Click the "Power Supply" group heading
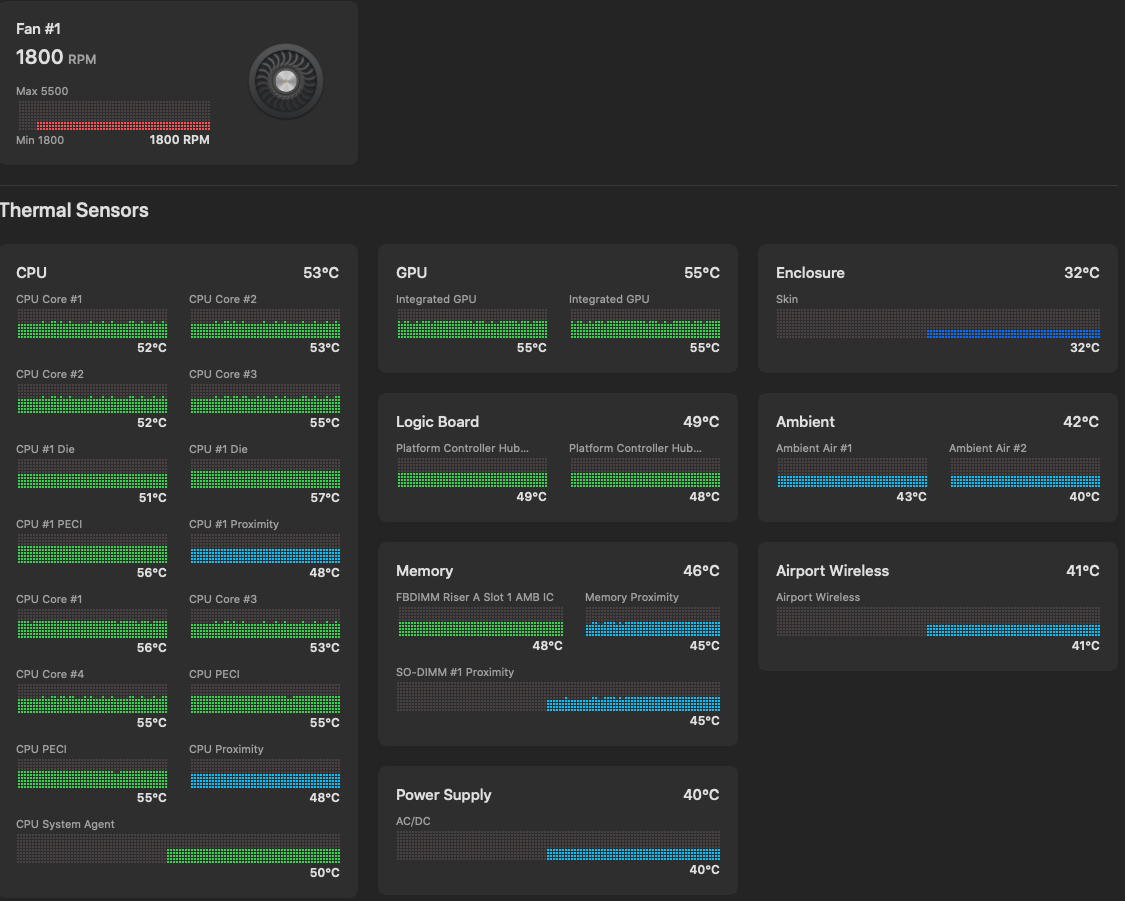The image size is (1125, 901). pos(443,795)
